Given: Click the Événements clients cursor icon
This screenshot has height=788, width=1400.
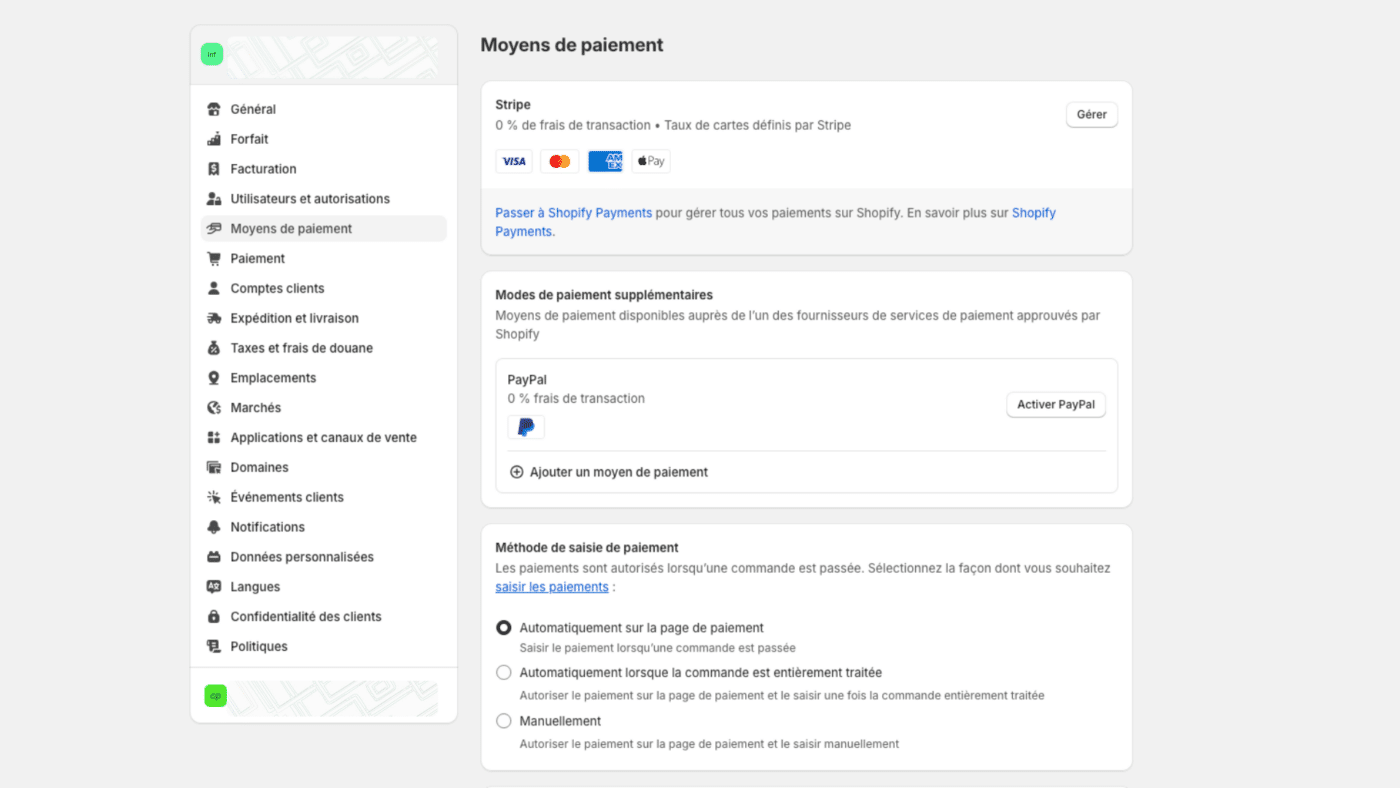Looking at the screenshot, I should pyautogui.click(x=213, y=497).
